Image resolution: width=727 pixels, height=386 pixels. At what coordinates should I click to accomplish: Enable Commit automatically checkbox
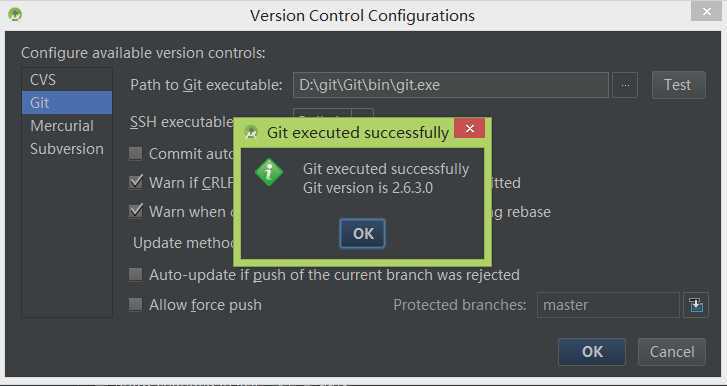[135, 153]
